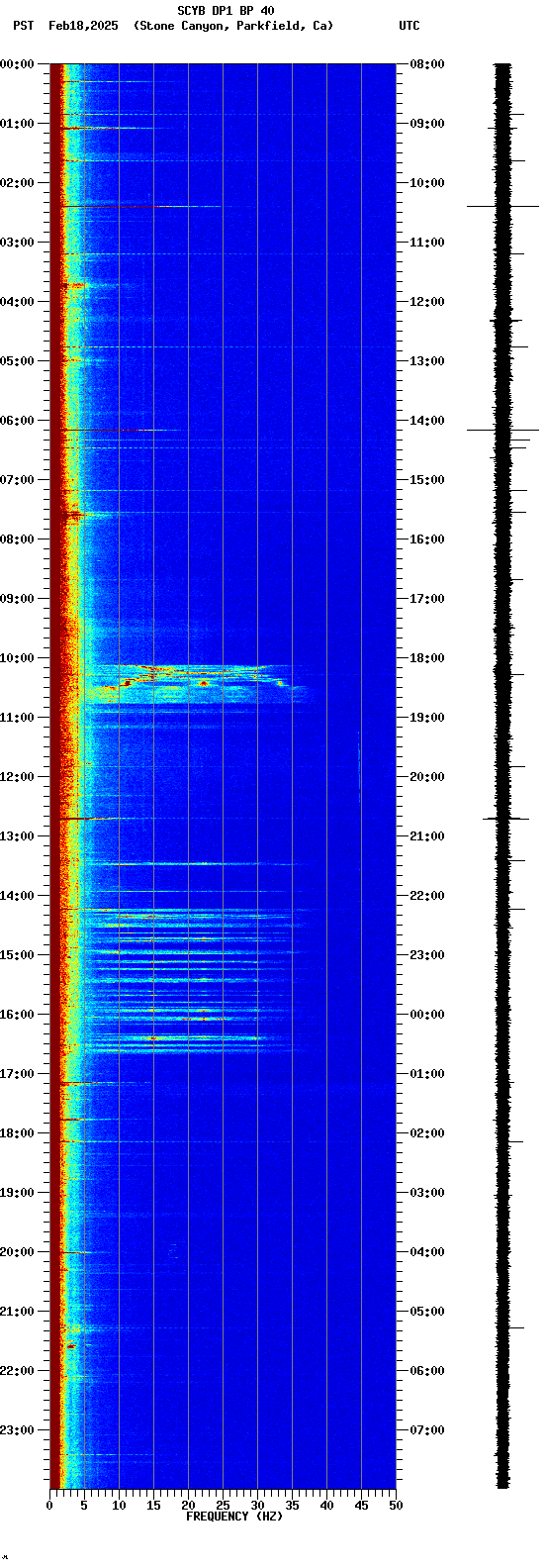
Task: Click the location text 'Stone Canyon, Parkfield, Ca'
Action: [233, 26]
